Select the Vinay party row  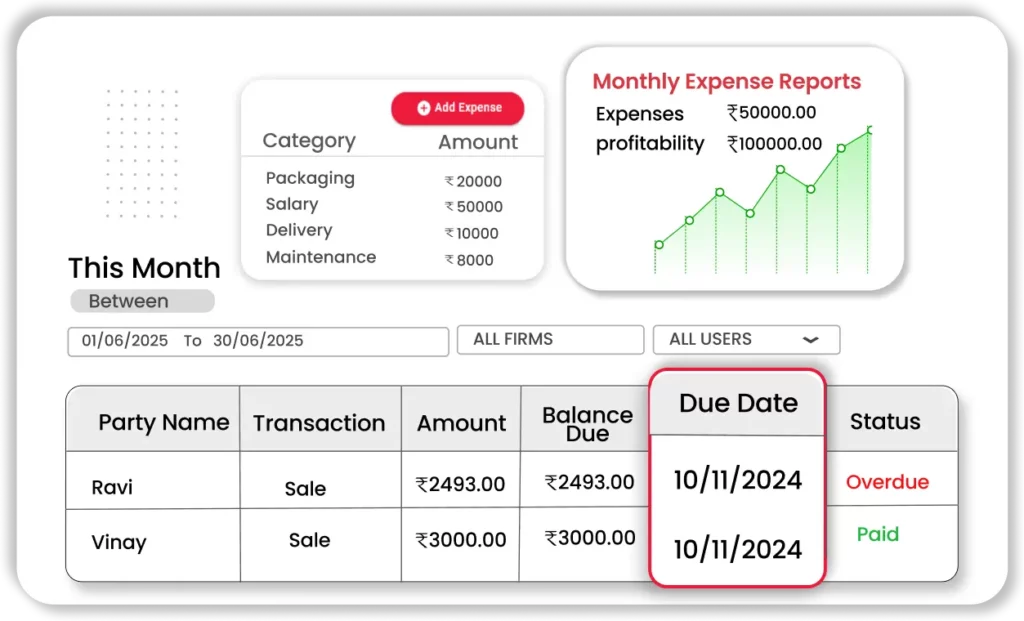(119, 543)
